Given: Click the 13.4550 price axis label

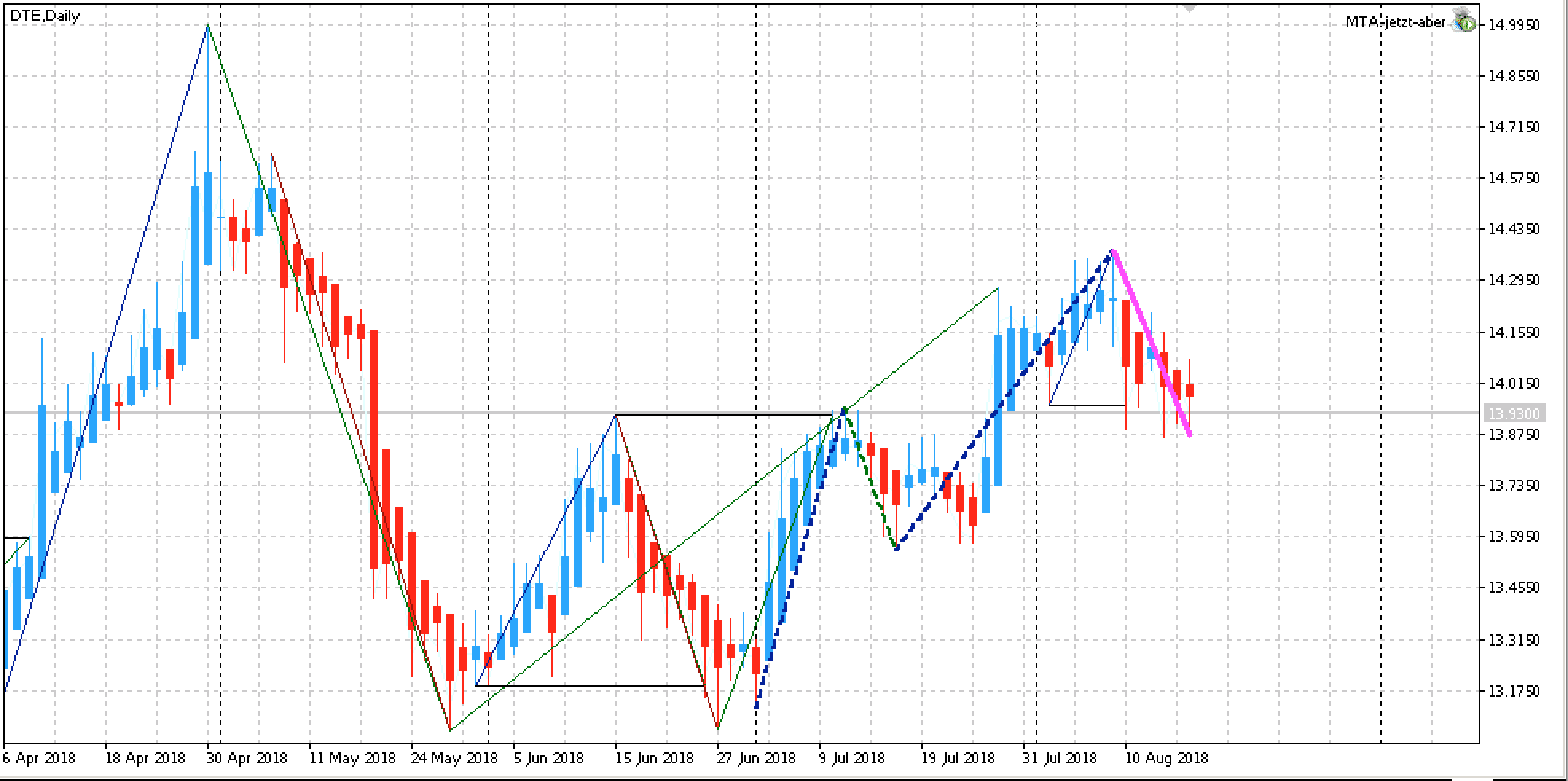Looking at the screenshot, I should [x=1514, y=587].
